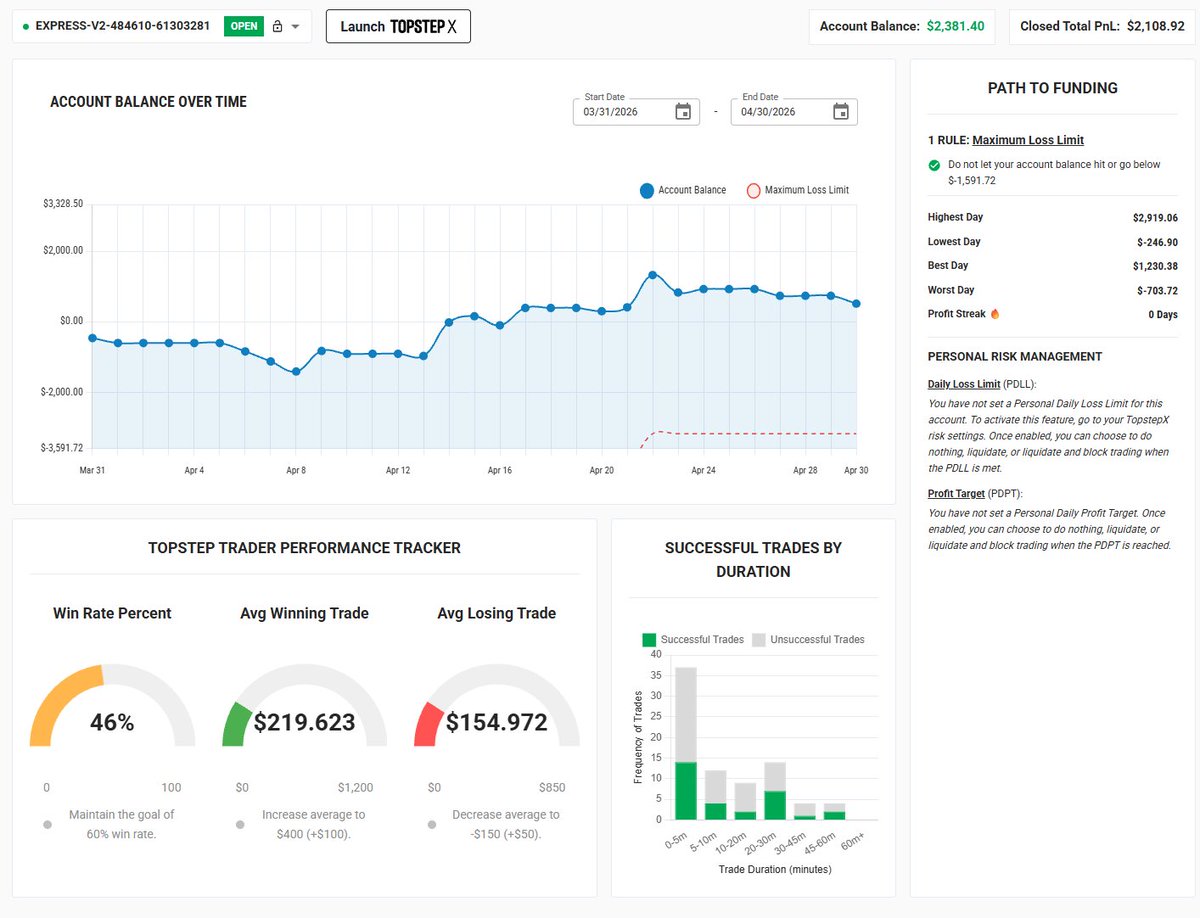
Task: Click the ACCOUNT BALANCE OVER TIME heading
Action: point(148,102)
